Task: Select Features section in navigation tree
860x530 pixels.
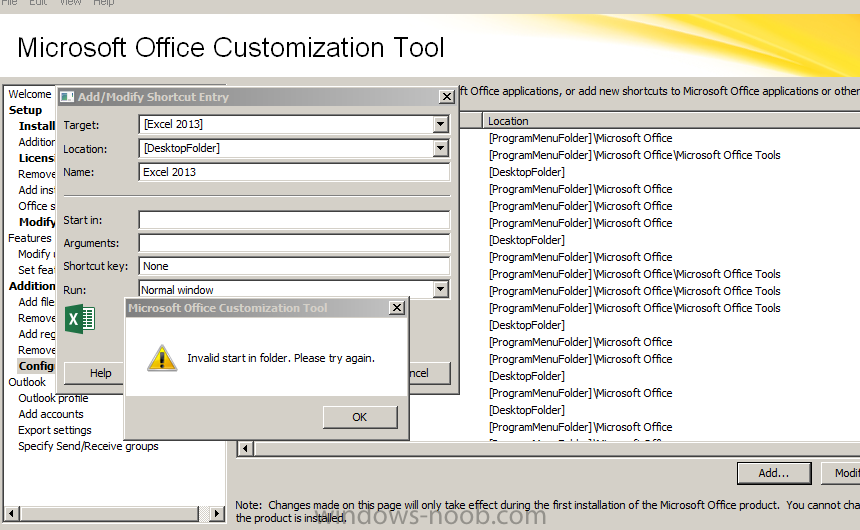Action: coord(30,238)
